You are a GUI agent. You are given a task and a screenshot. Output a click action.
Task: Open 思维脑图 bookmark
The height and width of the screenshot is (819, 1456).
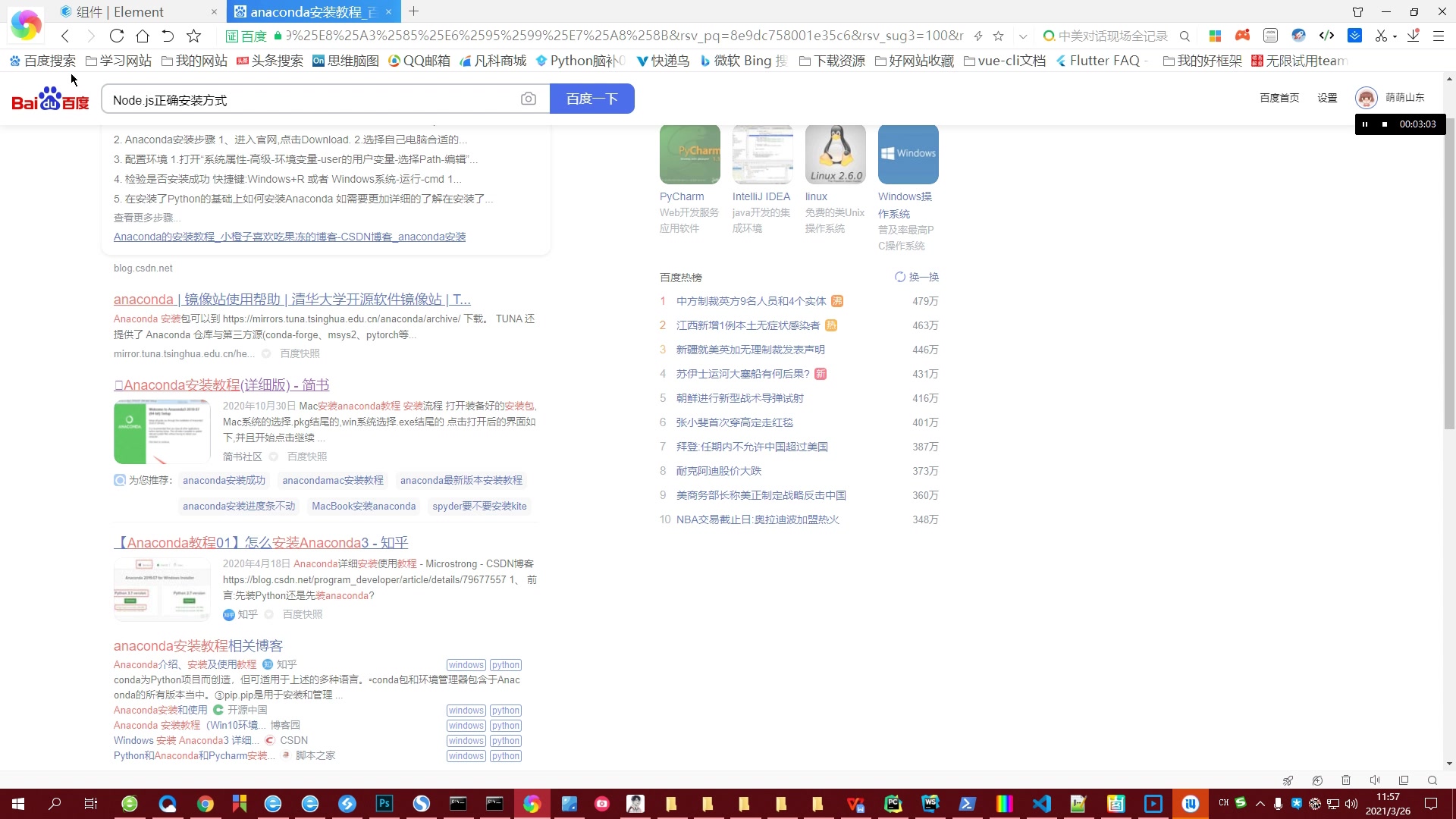346,61
